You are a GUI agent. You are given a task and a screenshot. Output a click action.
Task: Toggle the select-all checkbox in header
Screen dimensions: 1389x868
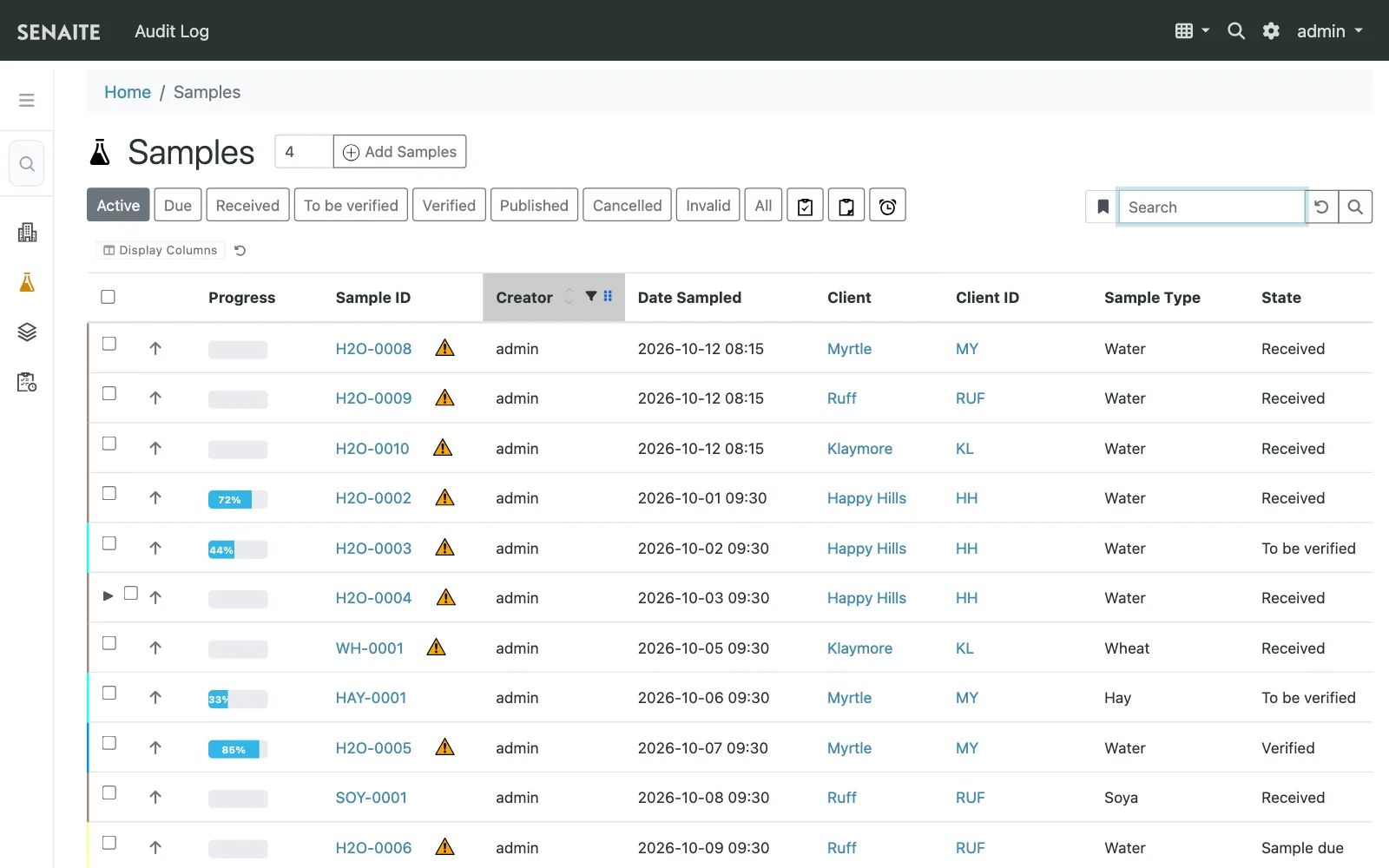click(x=108, y=297)
